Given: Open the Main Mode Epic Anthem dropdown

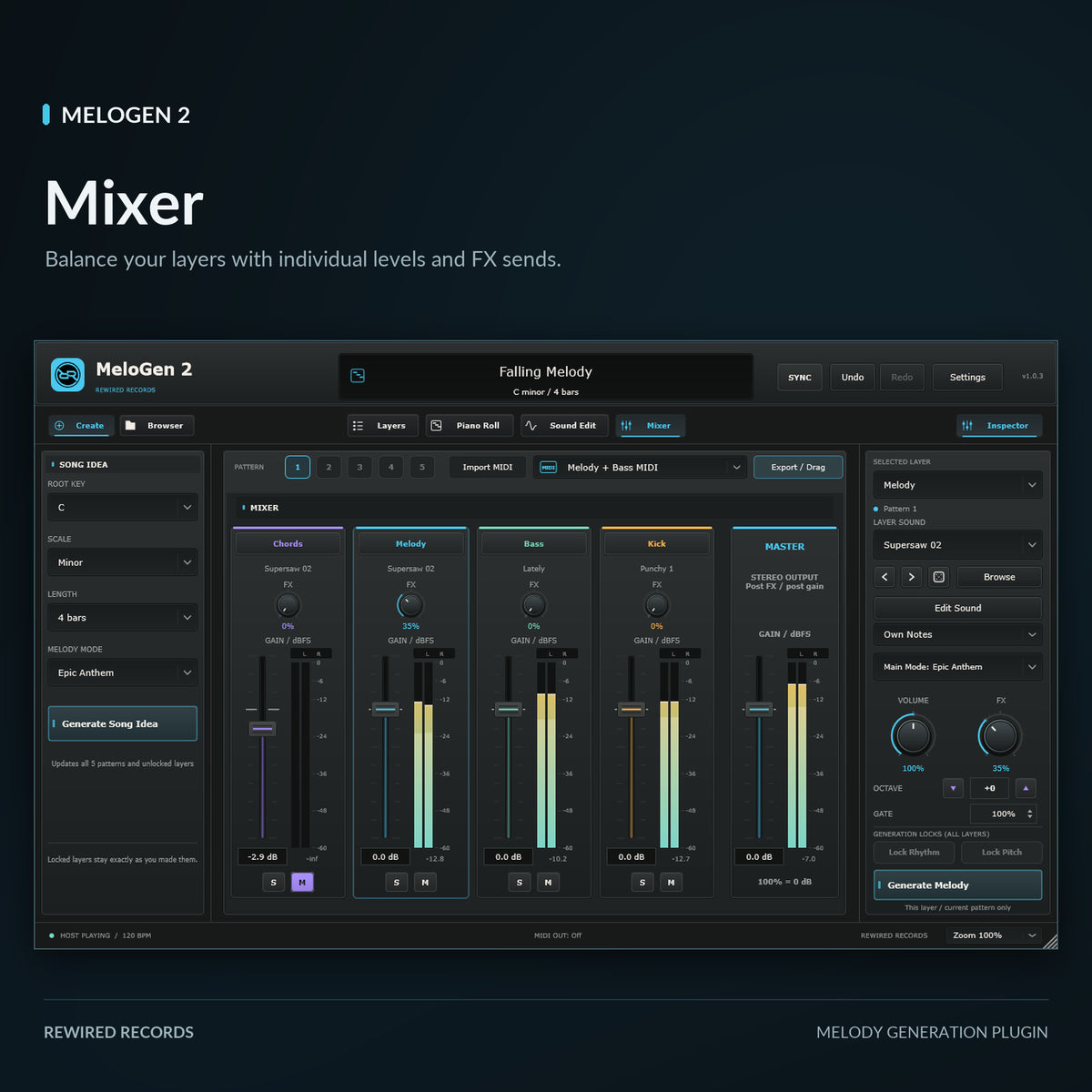Looking at the screenshot, I should click(957, 667).
